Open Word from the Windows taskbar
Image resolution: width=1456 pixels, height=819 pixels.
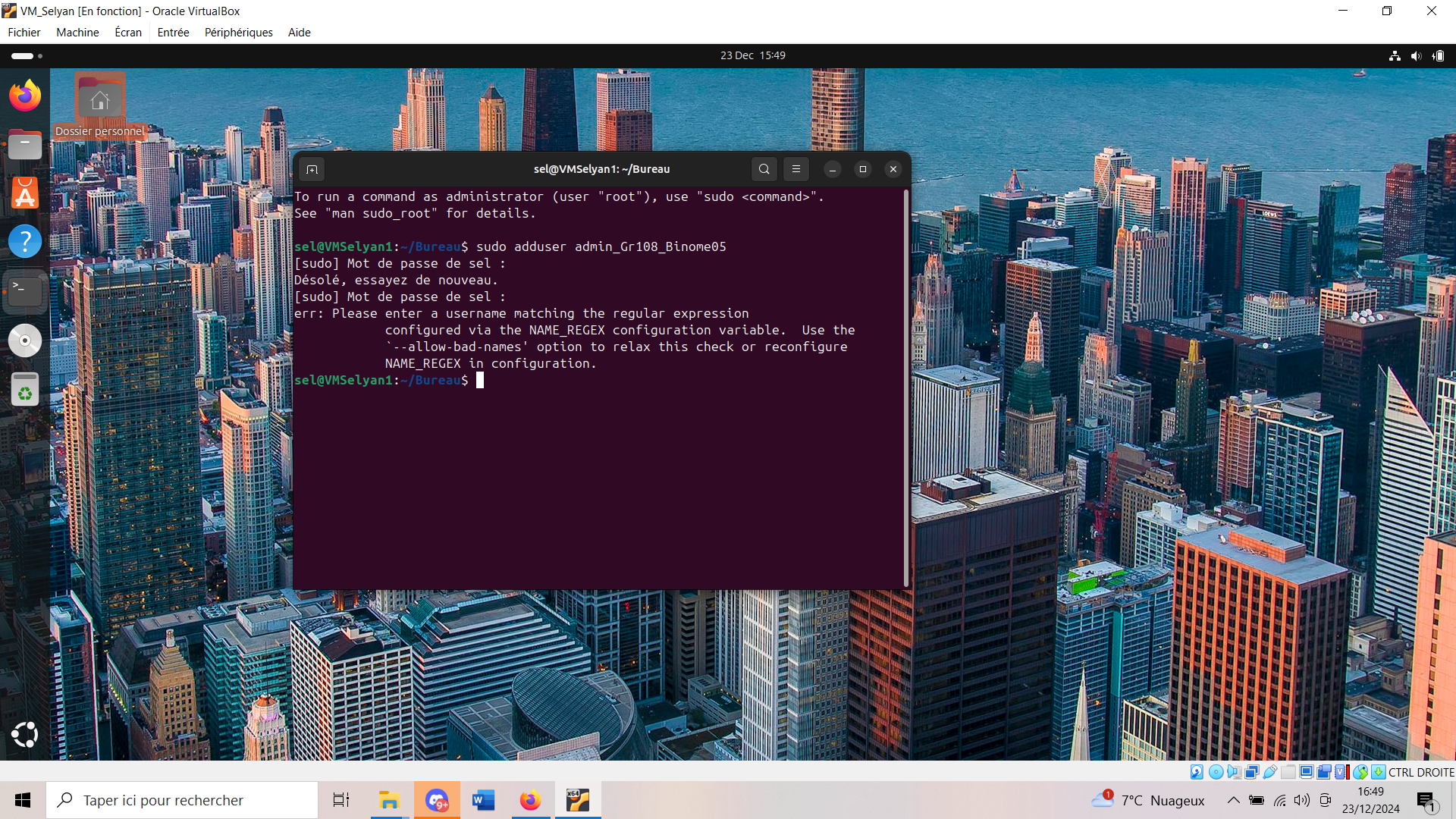tap(483, 800)
